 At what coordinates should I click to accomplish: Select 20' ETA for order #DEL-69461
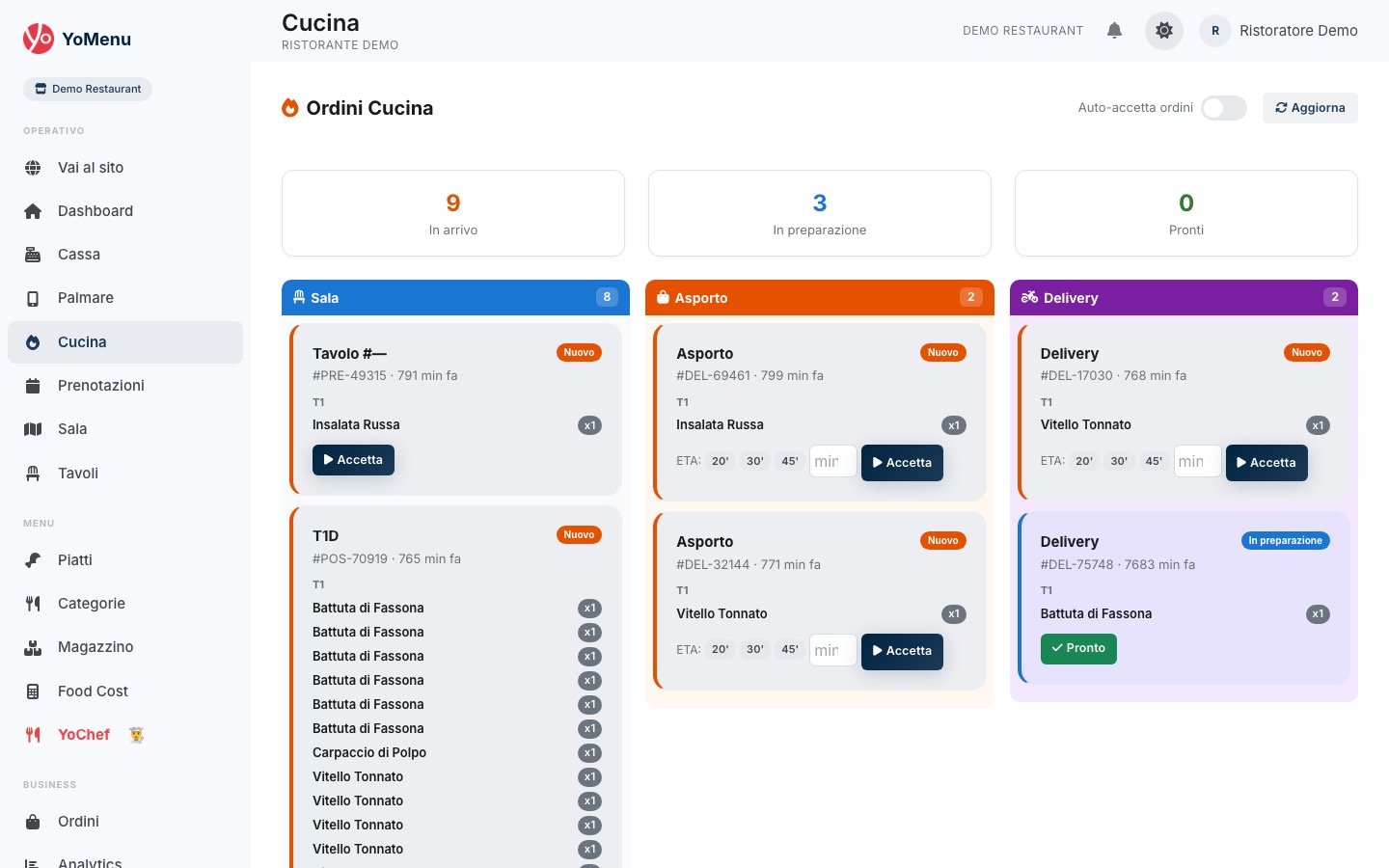(x=721, y=461)
